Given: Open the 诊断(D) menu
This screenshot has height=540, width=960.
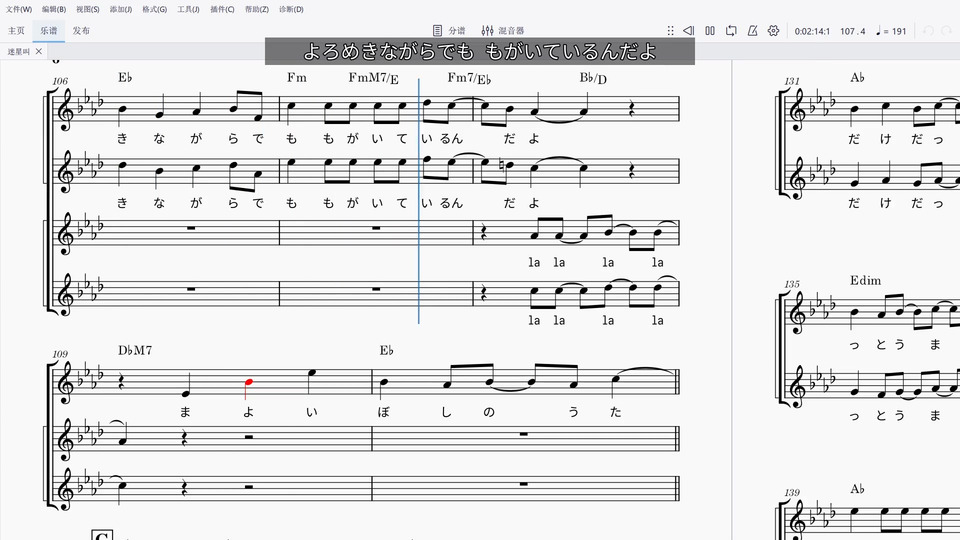Looking at the screenshot, I should click(291, 9).
